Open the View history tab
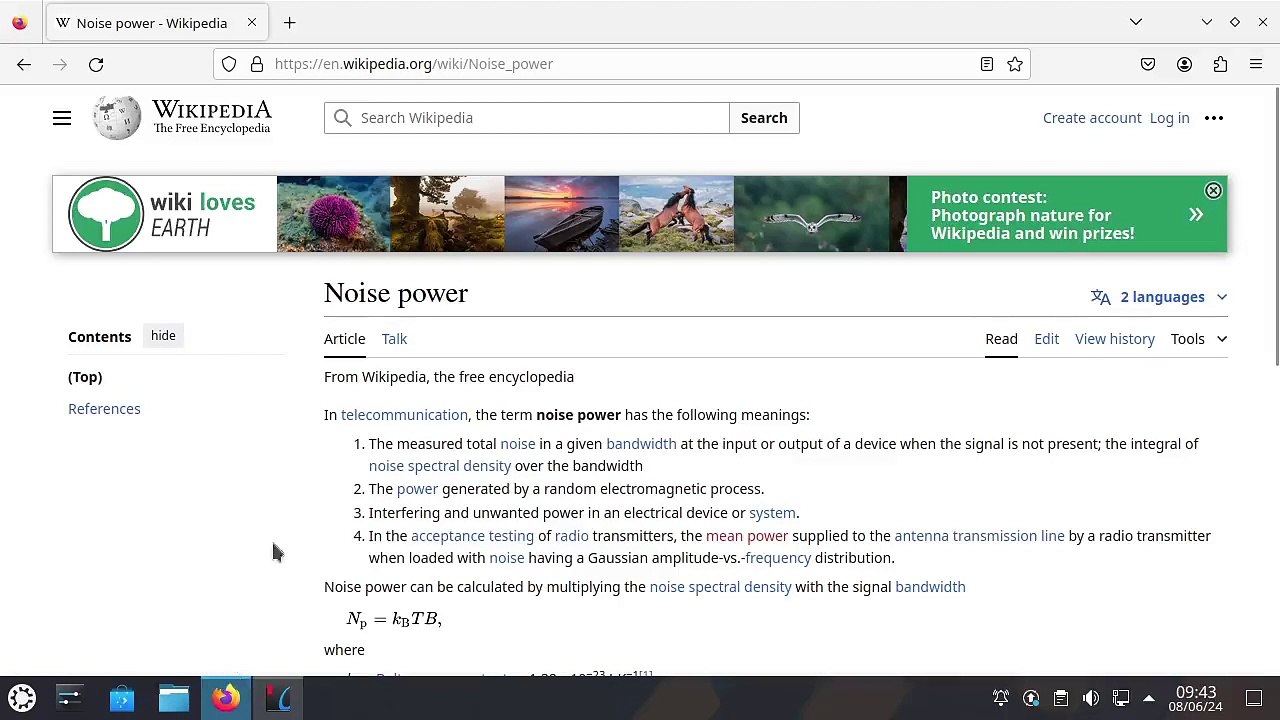 click(1115, 339)
